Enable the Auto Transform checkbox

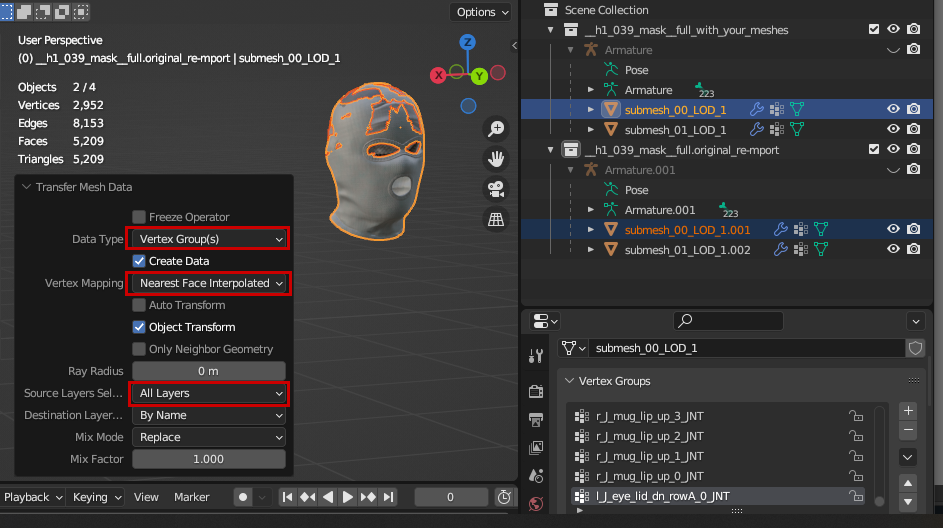[x=140, y=305]
